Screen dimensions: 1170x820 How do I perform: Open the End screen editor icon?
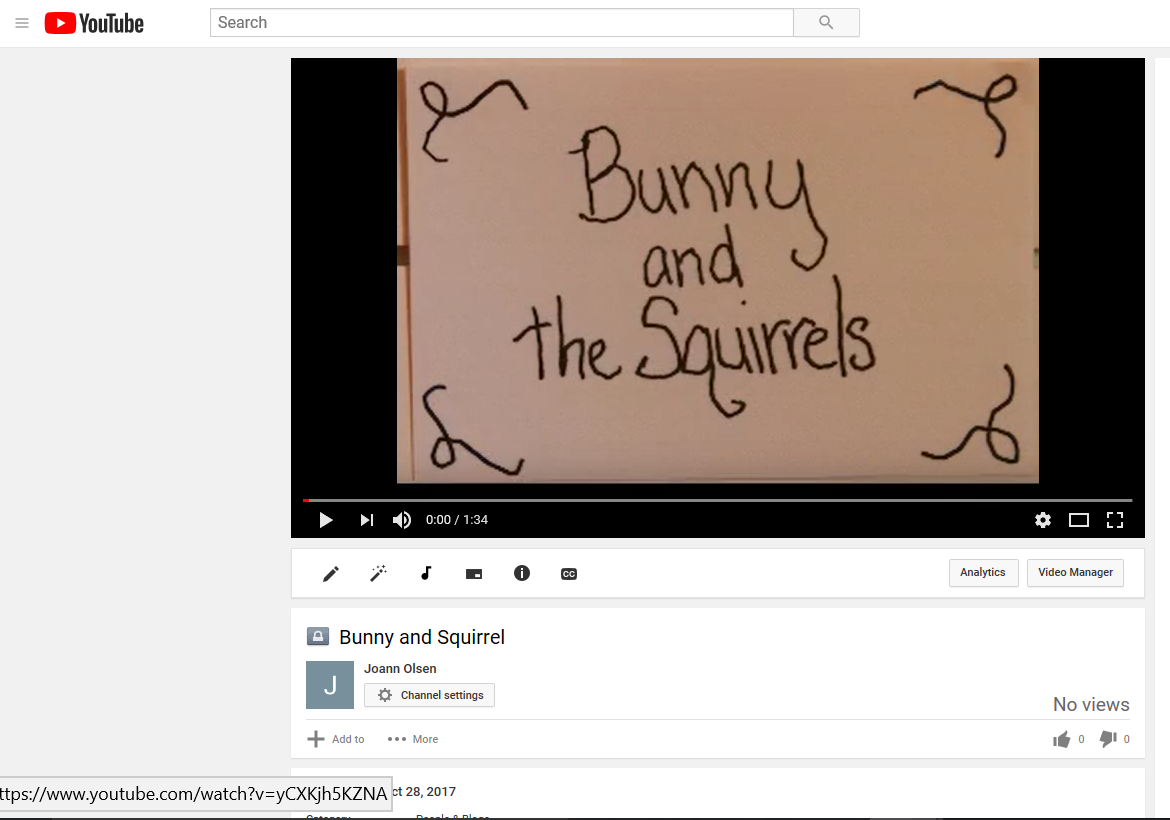tap(473, 573)
